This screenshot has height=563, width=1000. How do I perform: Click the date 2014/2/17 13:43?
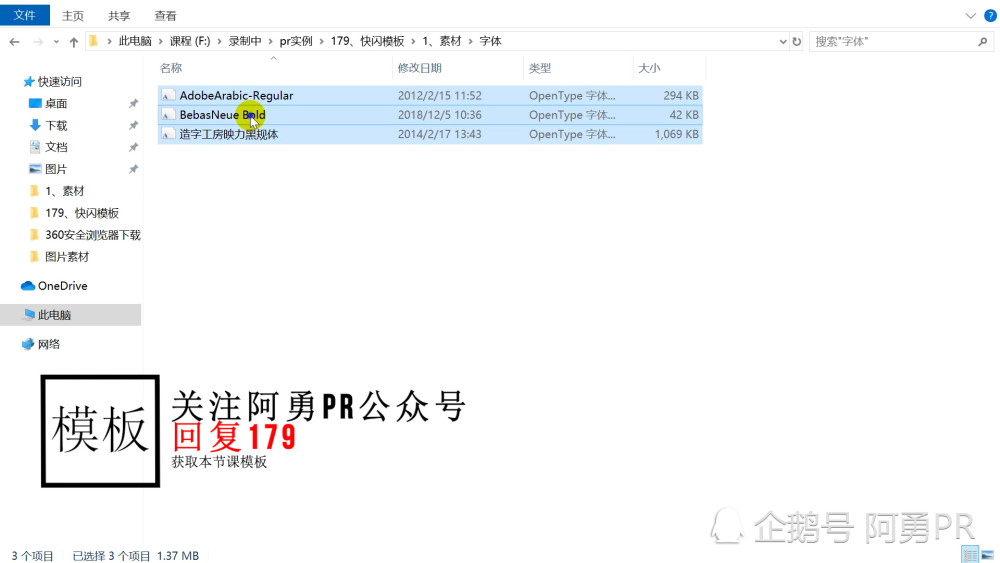439,134
